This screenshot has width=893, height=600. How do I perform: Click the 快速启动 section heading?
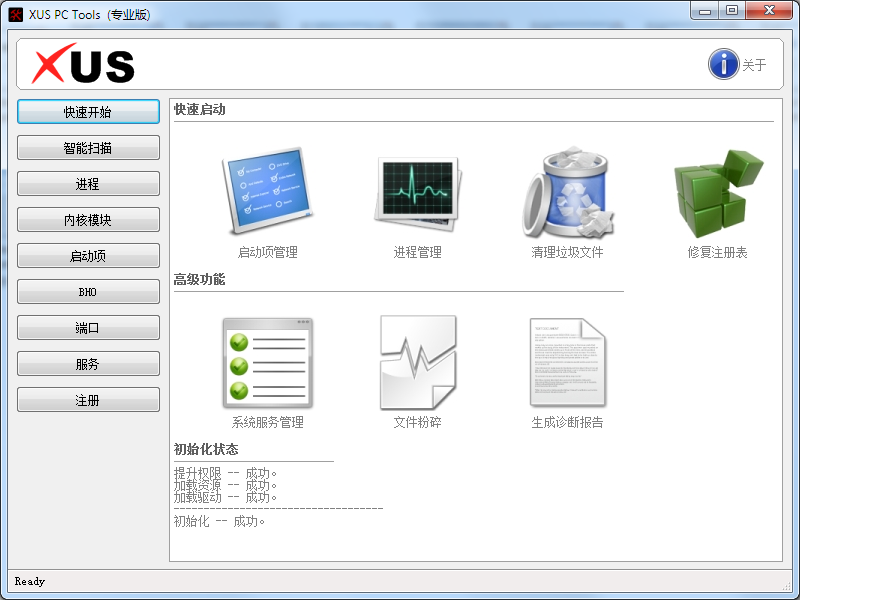200,109
